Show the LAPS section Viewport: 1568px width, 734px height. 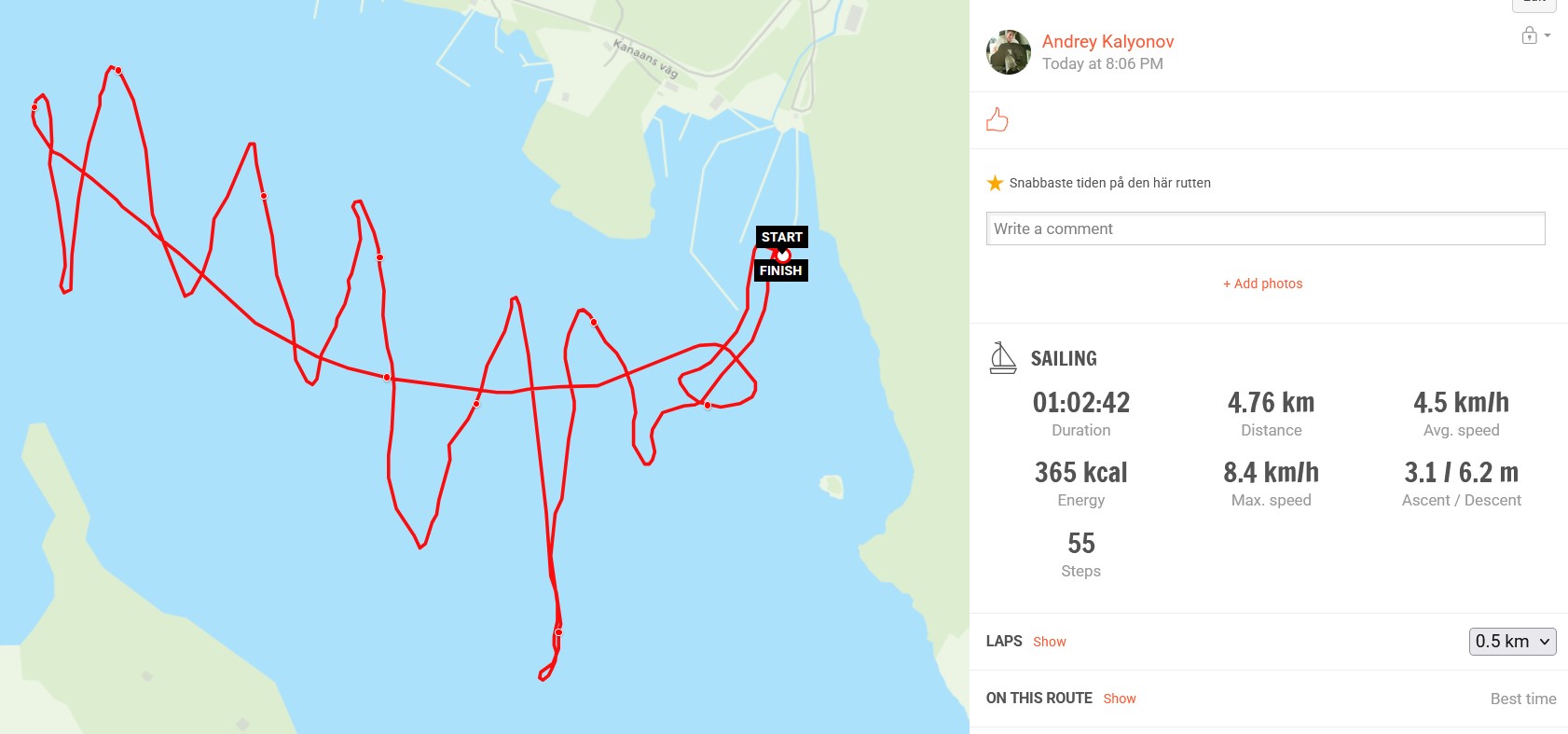pyautogui.click(x=1050, y=642)
